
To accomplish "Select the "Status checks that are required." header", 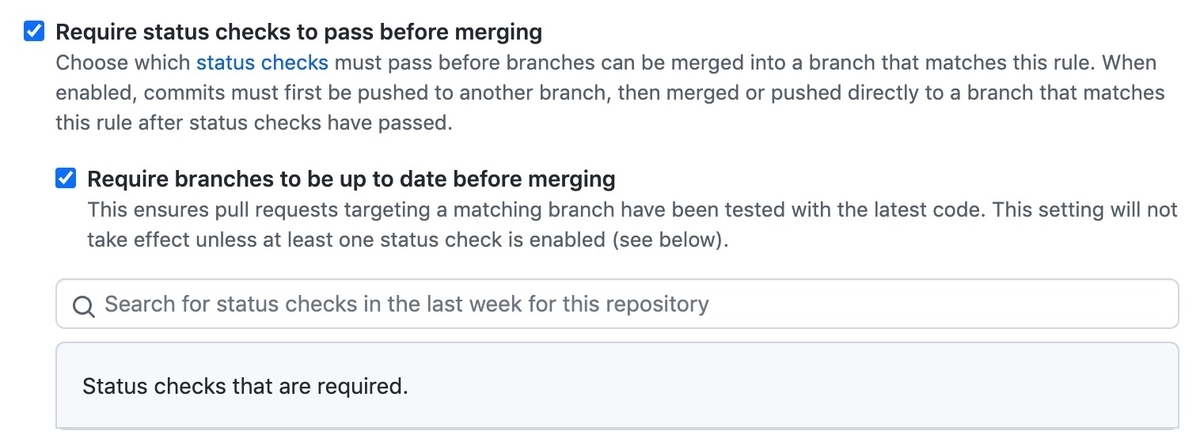I will coord(245,386).
